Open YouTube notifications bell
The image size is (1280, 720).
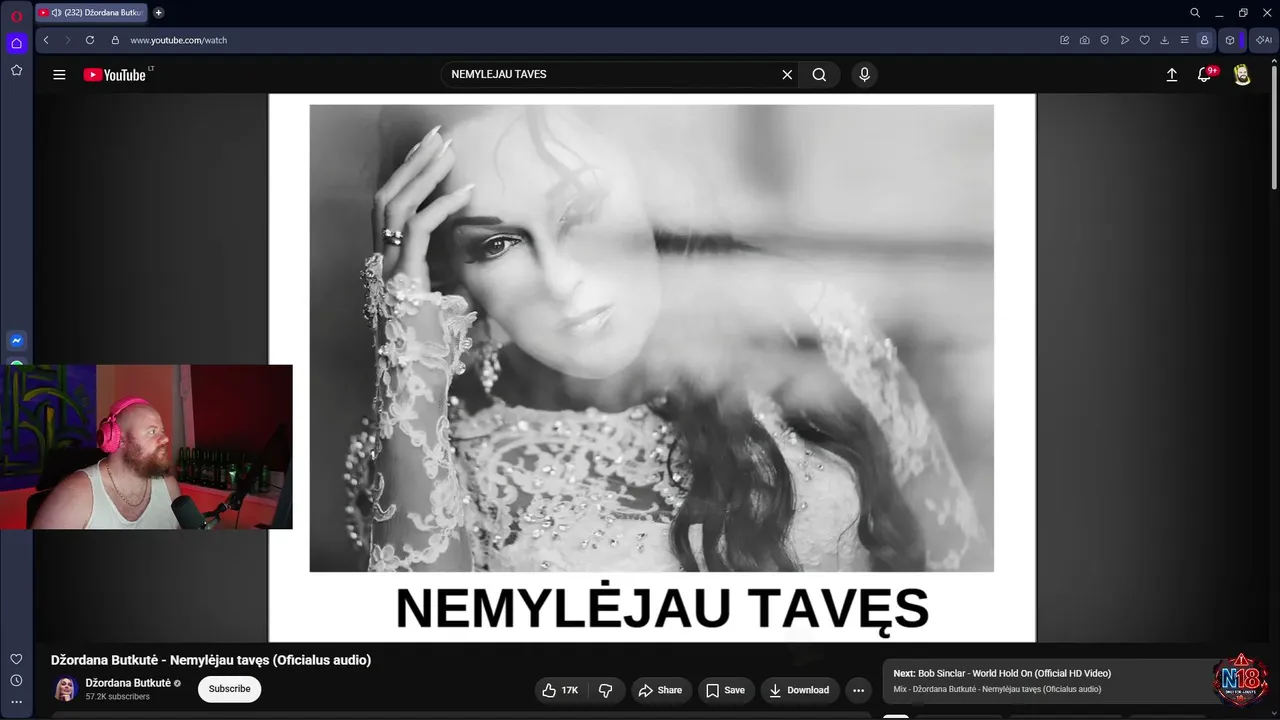(x=1205, y=74)
